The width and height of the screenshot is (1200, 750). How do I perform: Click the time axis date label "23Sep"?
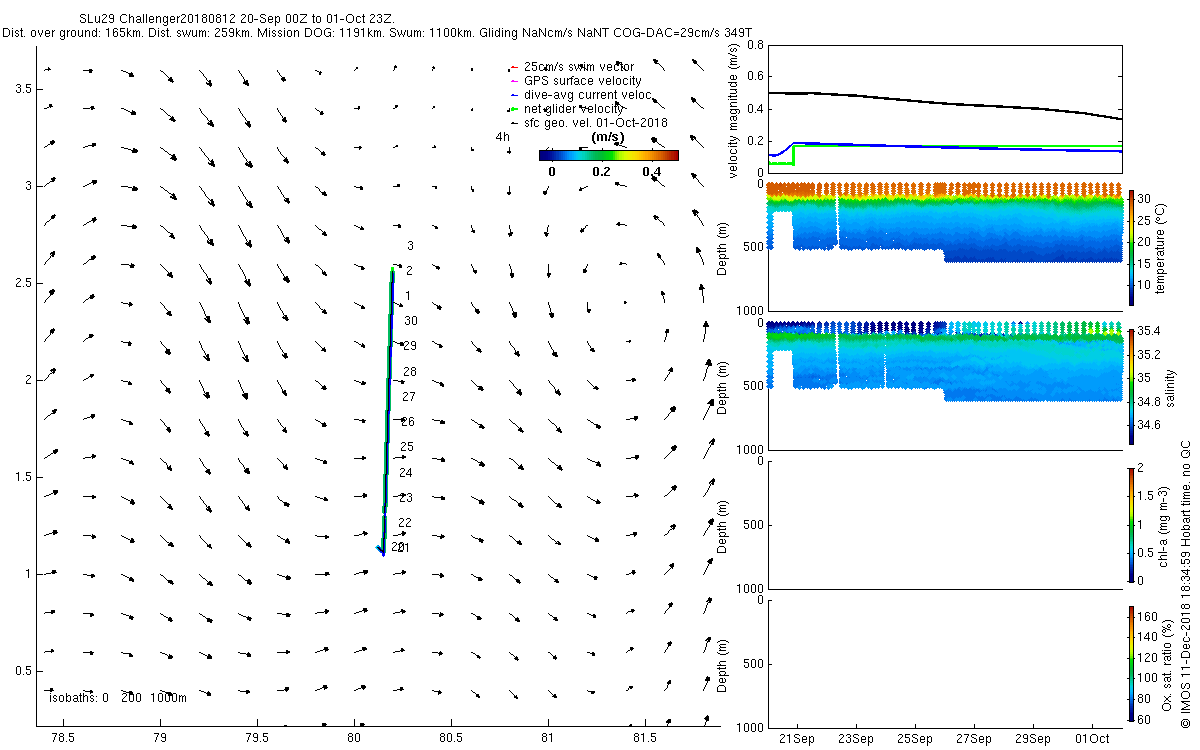pyautogui.click(x=856, y=739)
